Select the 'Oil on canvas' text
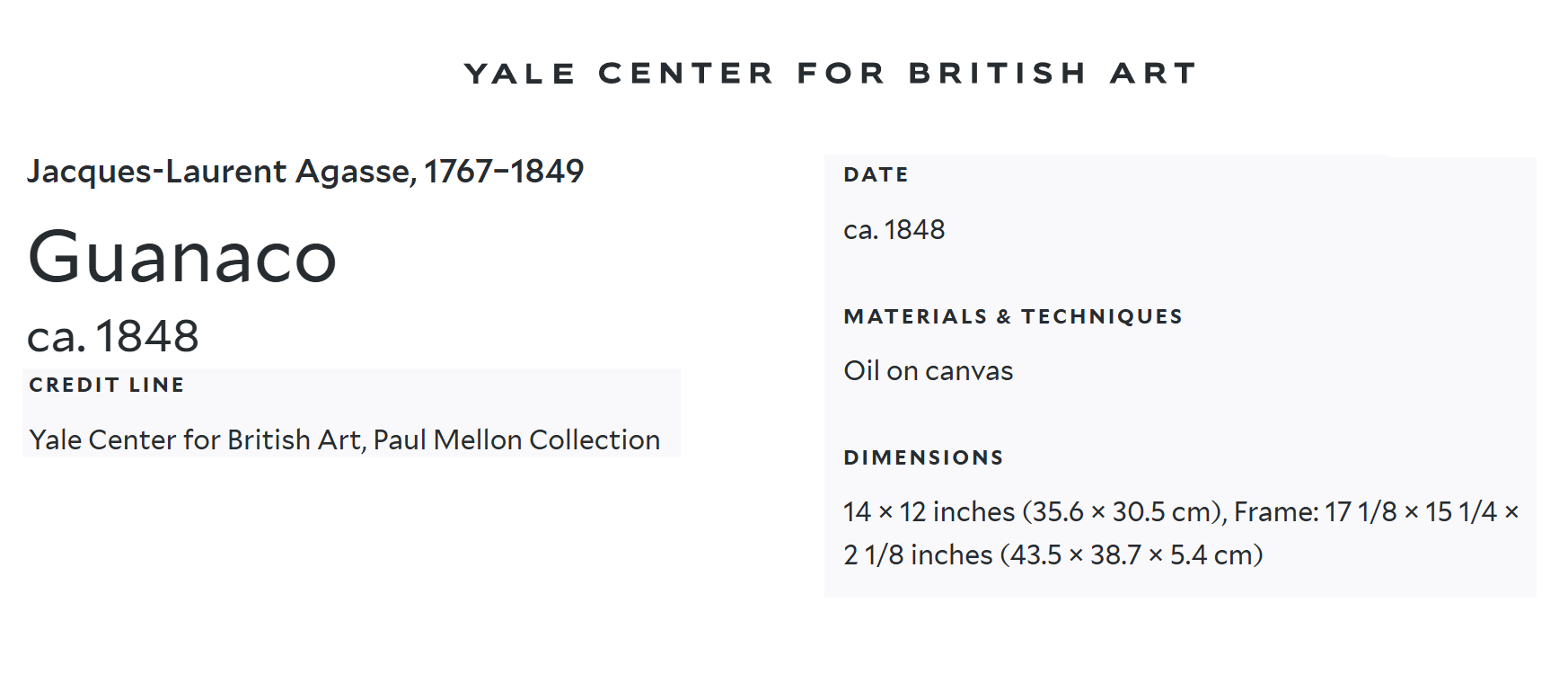Viewport: 1568px width, 674px height. 928,371
